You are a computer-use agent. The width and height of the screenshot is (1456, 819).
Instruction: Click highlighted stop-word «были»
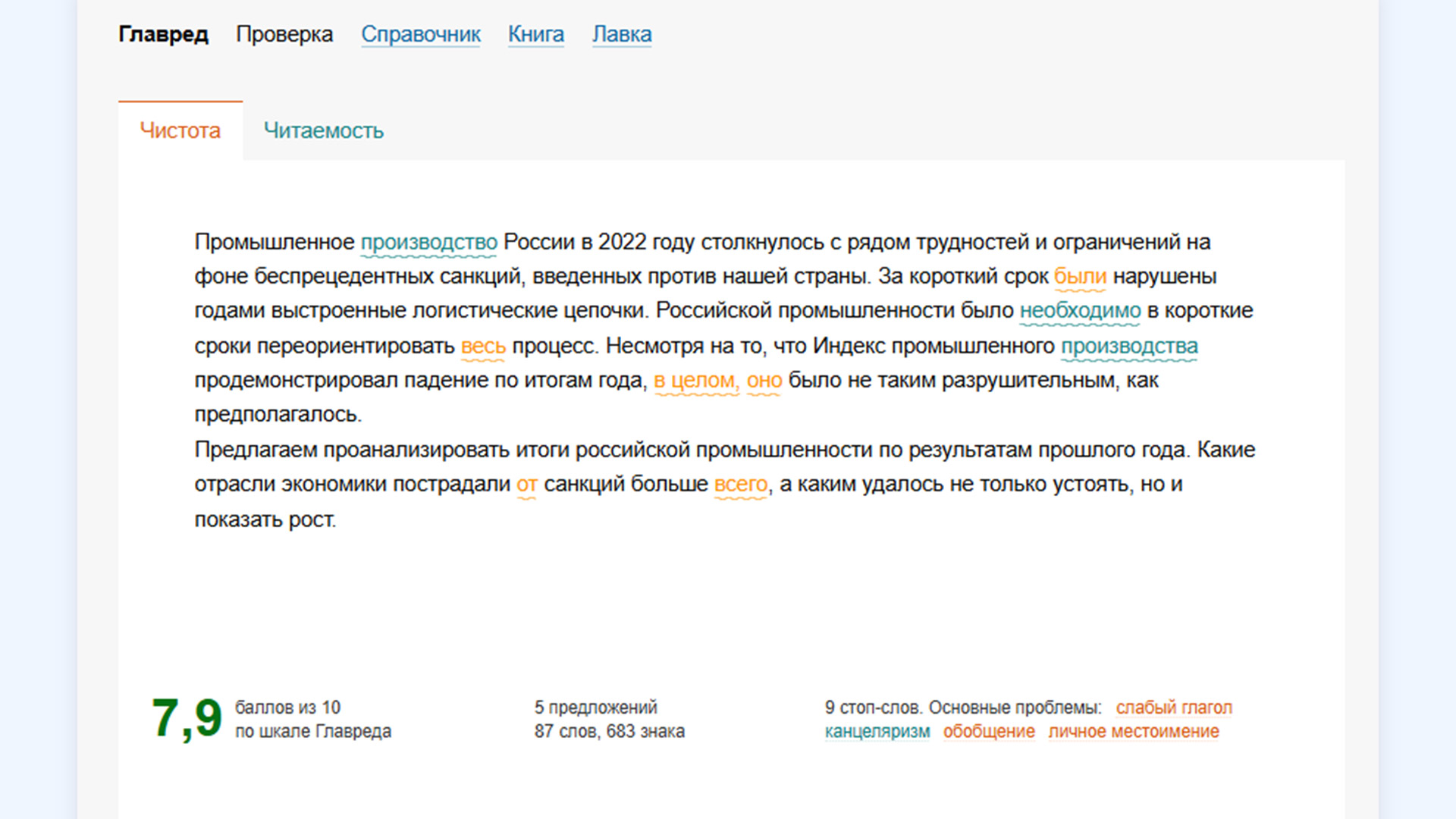tap(1080, 277)
